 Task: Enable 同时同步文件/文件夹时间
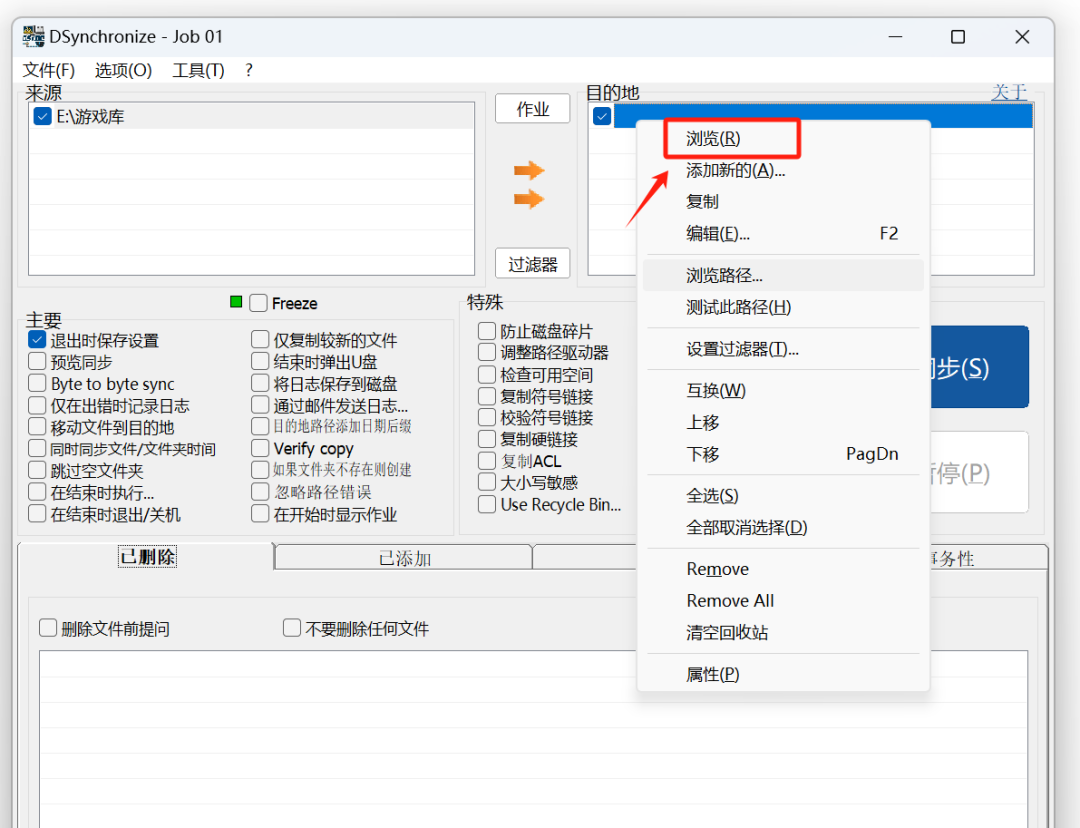37,449
